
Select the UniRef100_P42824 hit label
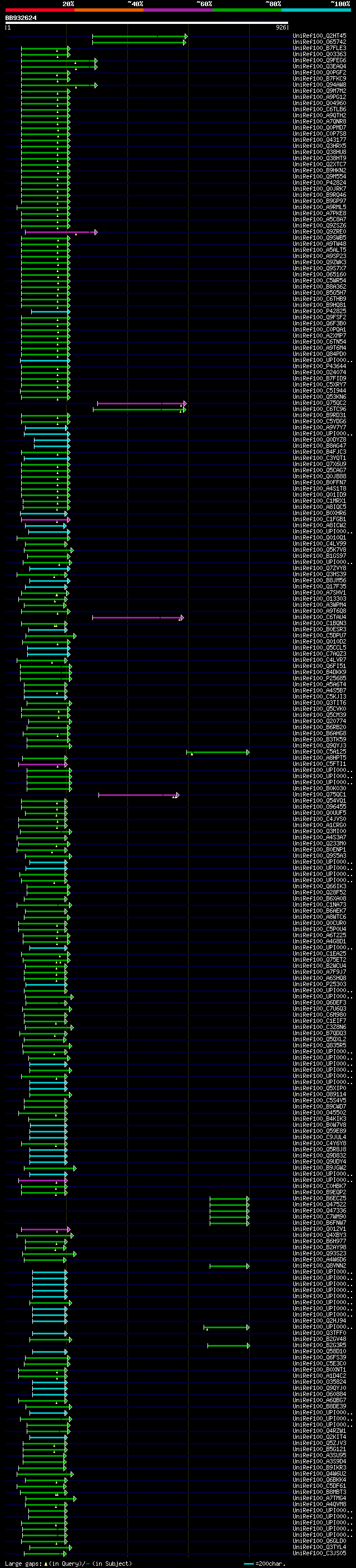pos(319,182)
